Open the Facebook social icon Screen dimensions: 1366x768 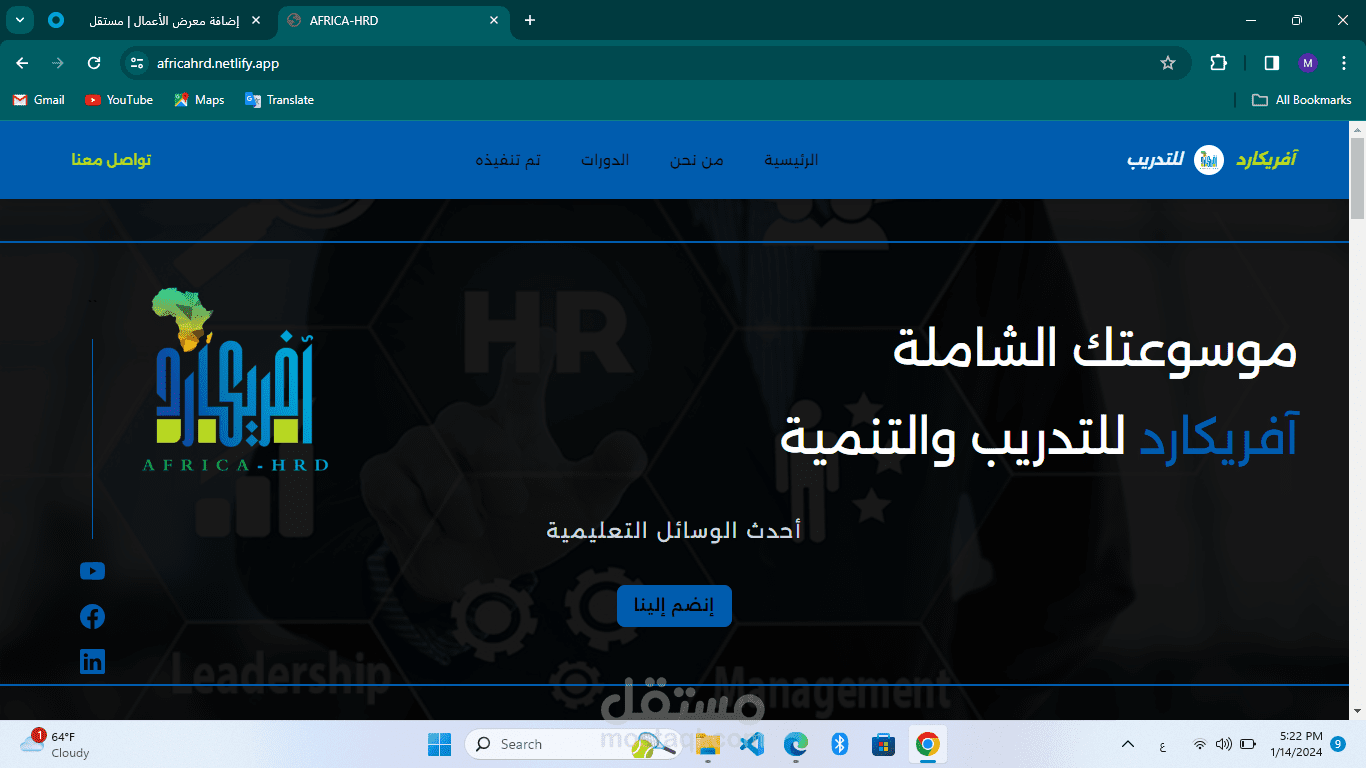tap(92, 617)
